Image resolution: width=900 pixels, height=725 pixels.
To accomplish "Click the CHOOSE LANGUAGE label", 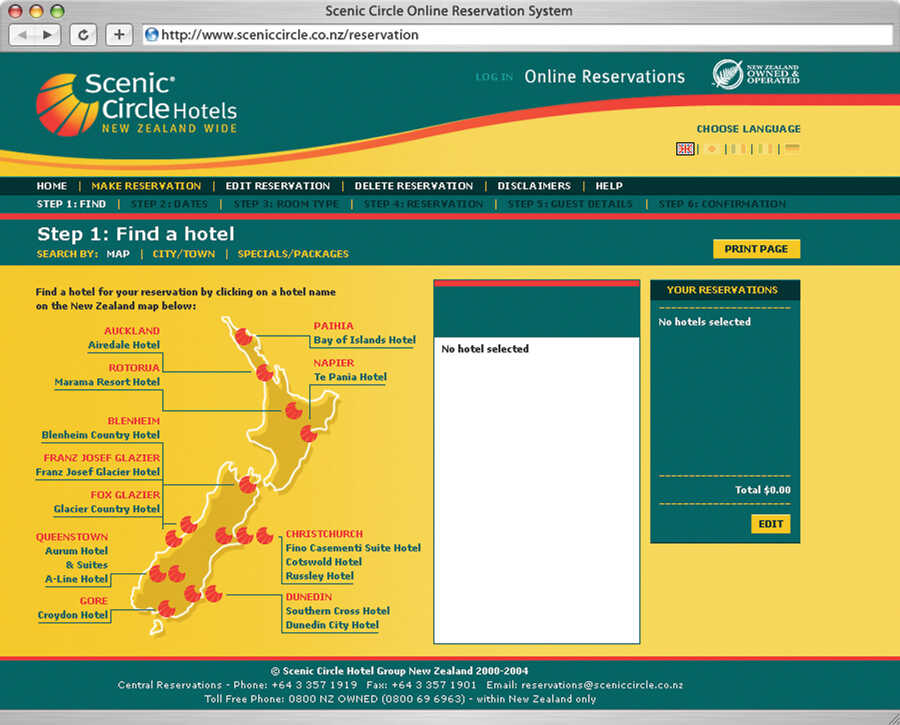I will point(748,129).
